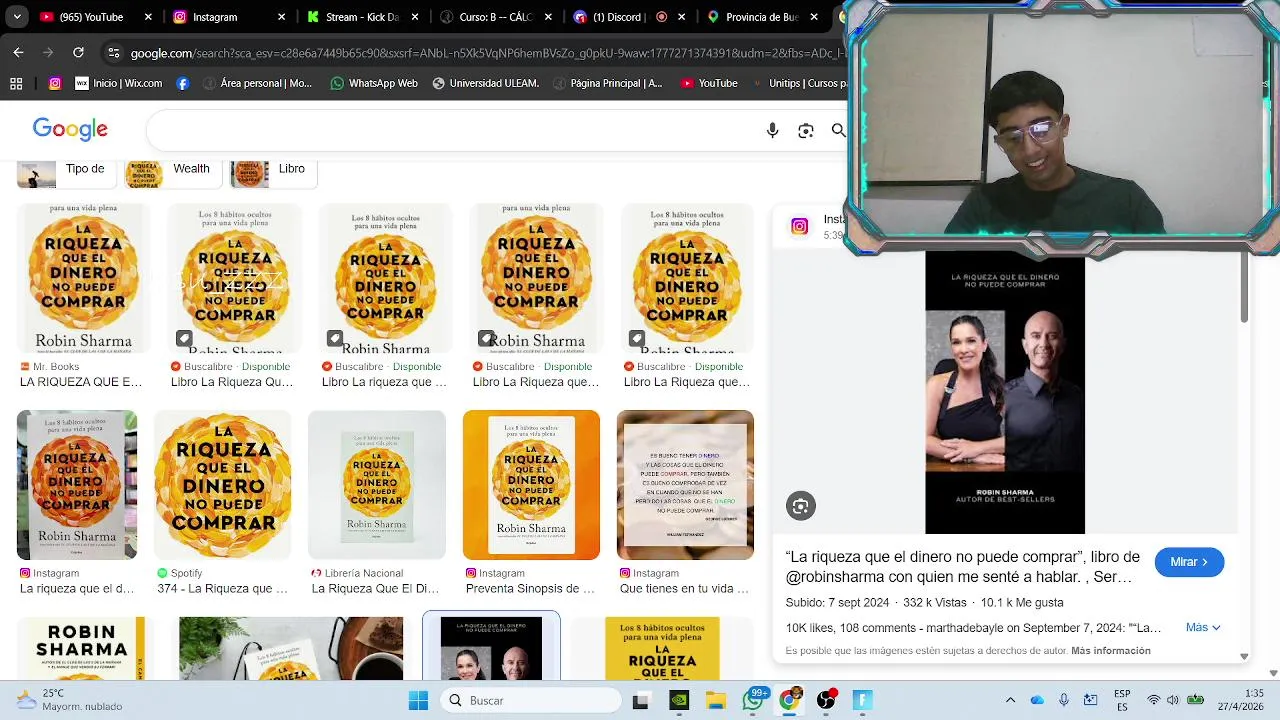The height and width of the screenshot is (720, 1280).
Task: Open the Preventa Sinopsis Instagram image
Action: click(x=531, y=485)
